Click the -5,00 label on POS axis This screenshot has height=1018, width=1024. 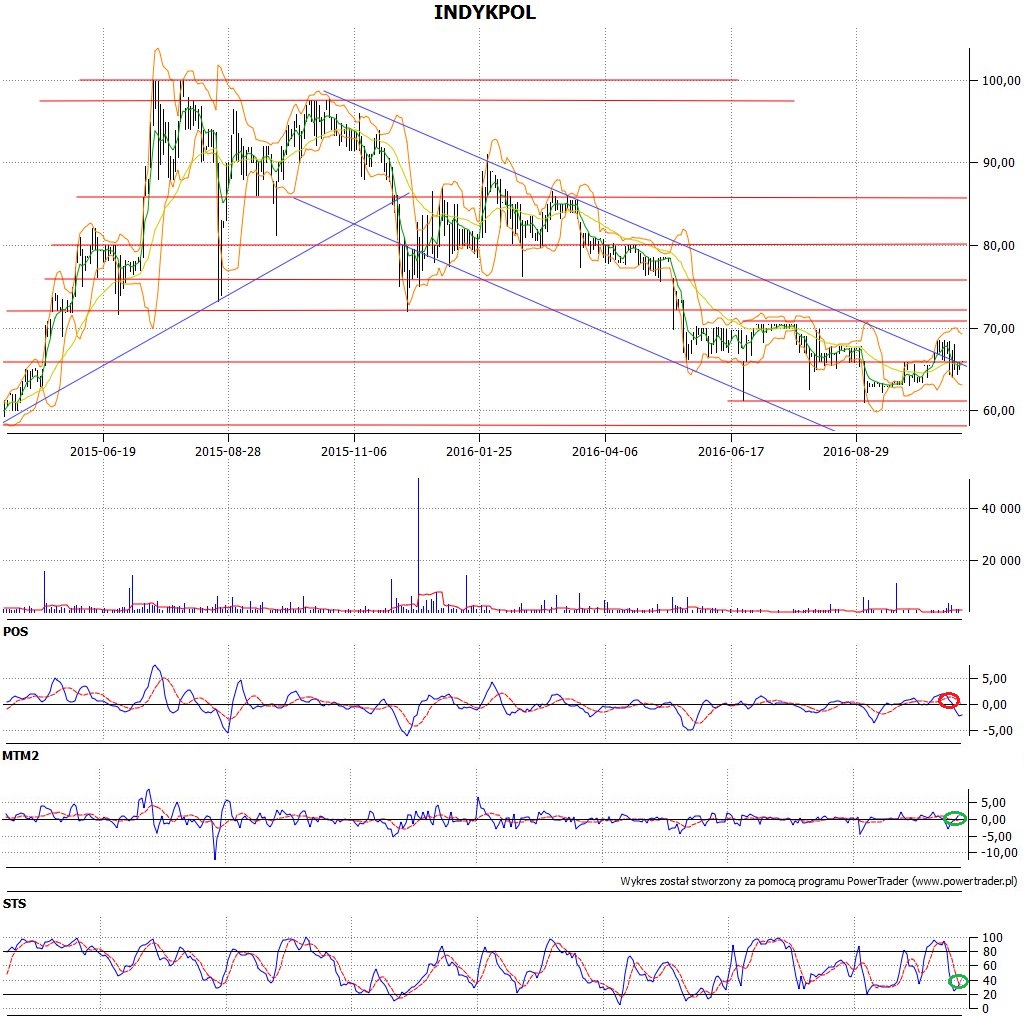pyautogui.click(x=997, y=731)
